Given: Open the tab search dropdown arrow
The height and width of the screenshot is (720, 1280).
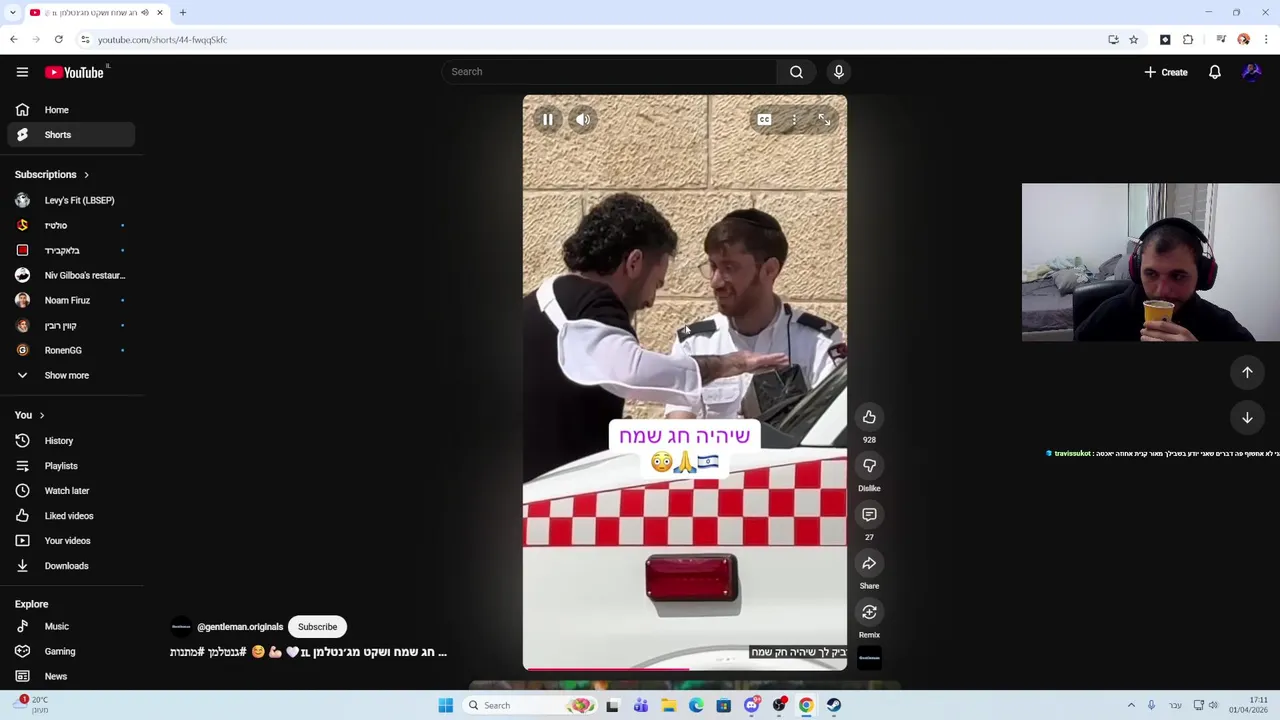Looking at the screenshot, I should (x=11, y=13).
